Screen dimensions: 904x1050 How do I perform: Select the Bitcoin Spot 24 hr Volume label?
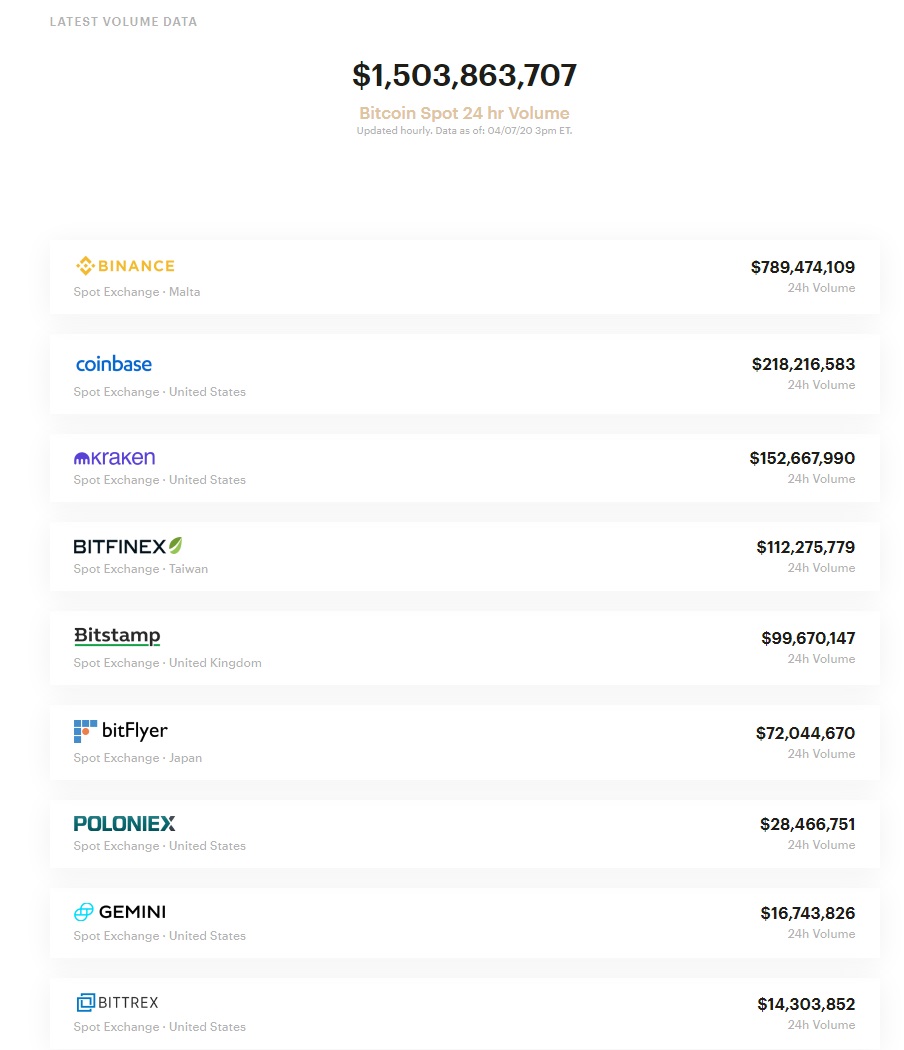pyautogui.click(x=463, y=113)
